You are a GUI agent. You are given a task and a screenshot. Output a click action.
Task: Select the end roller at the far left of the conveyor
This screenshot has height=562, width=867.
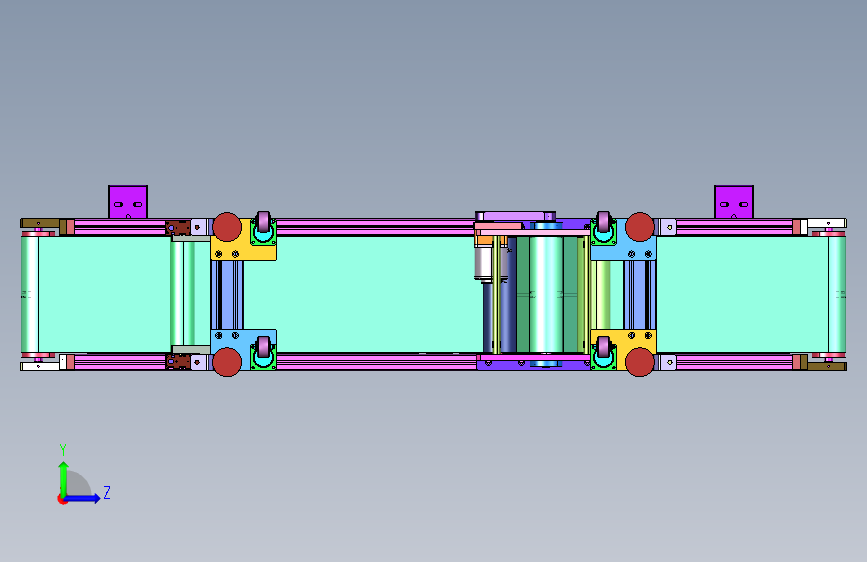click(x=30, y=295)
